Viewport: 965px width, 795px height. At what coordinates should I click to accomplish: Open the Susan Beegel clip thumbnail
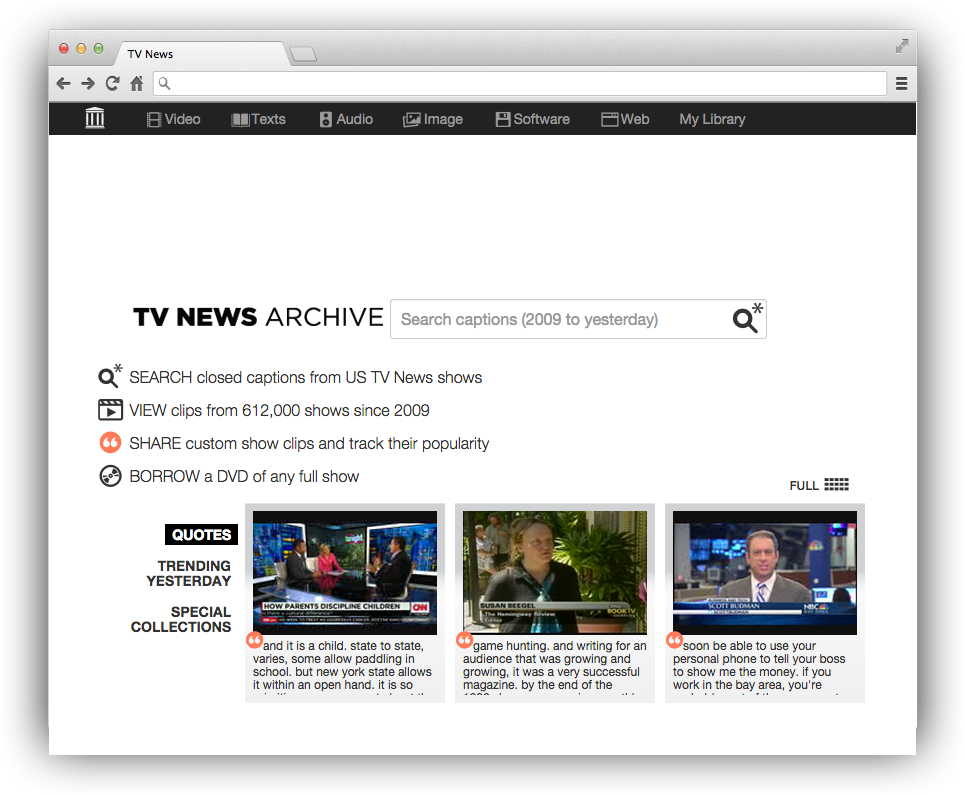pos(555,572)
